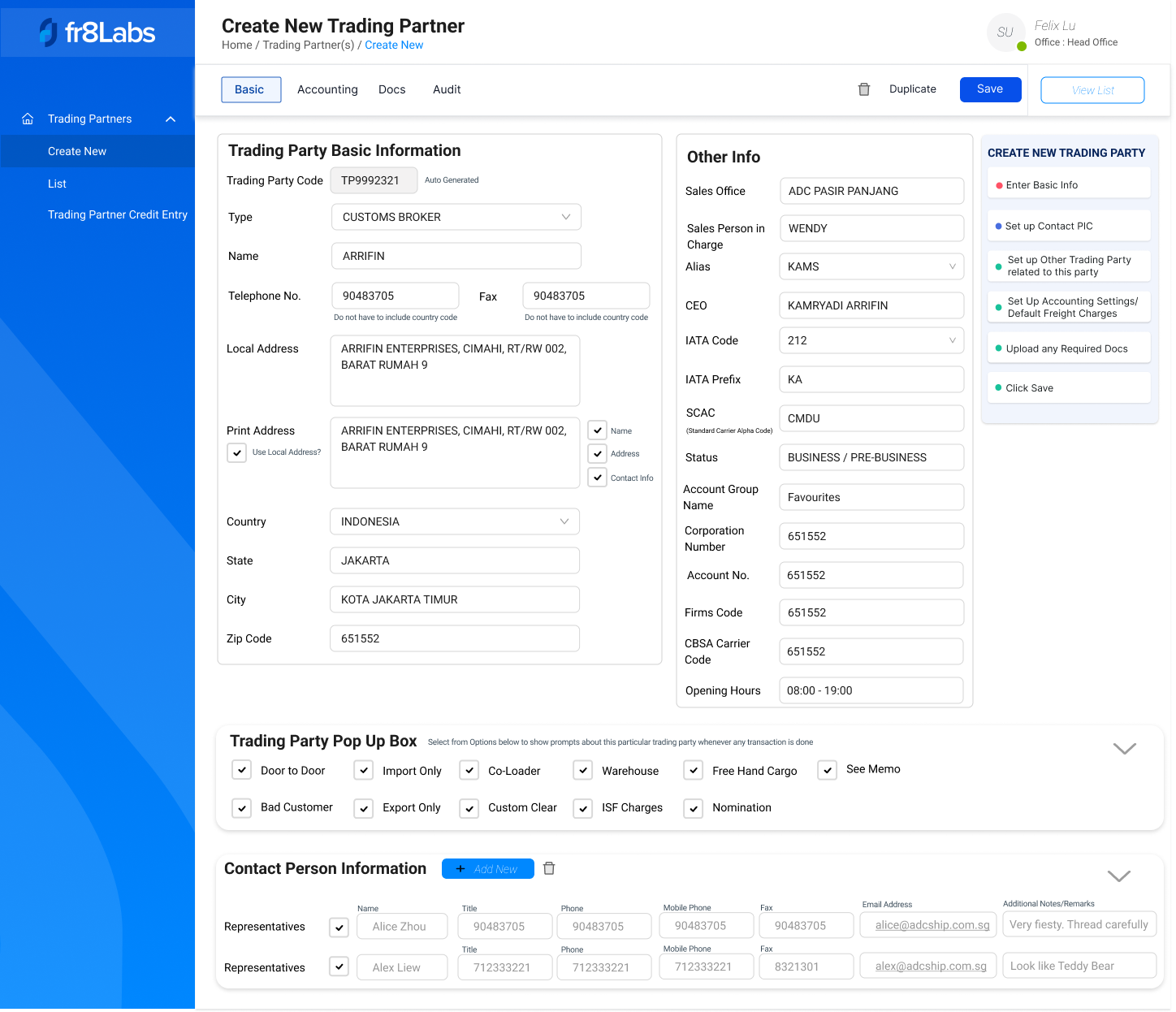The width and height of the screenshot is (1176, 1012).
Task: Toggle Door to Door checkbox
Action: (x=241, y=770)
